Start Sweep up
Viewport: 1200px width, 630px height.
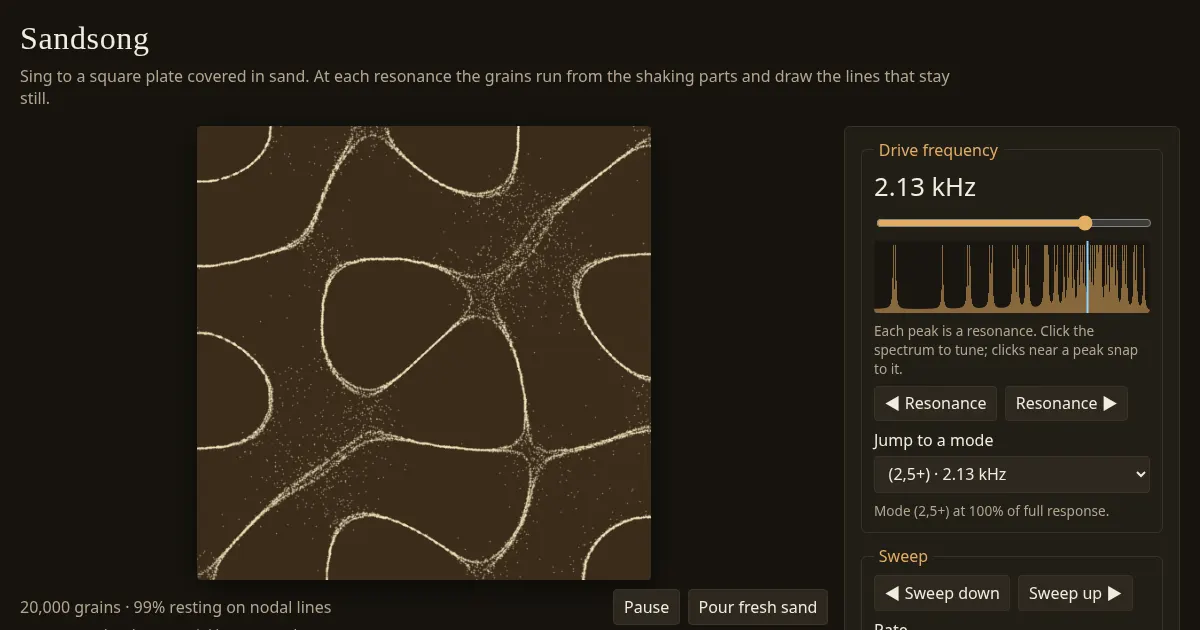point(1075,593)
